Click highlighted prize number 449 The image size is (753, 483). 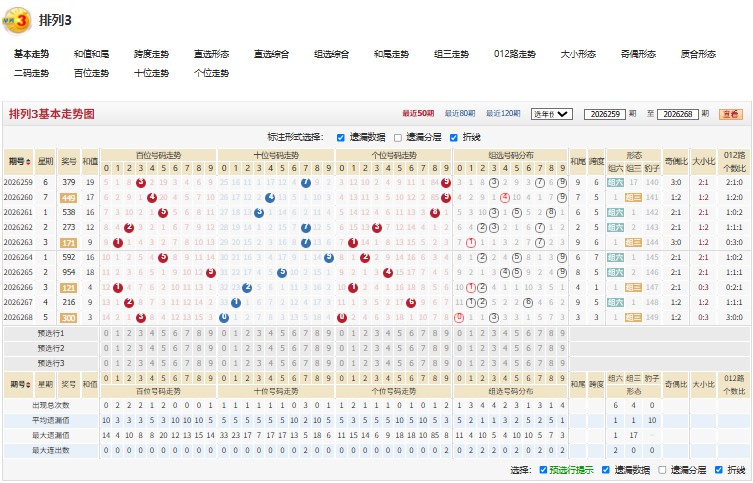pyautogui.click(x=69, y=198)
